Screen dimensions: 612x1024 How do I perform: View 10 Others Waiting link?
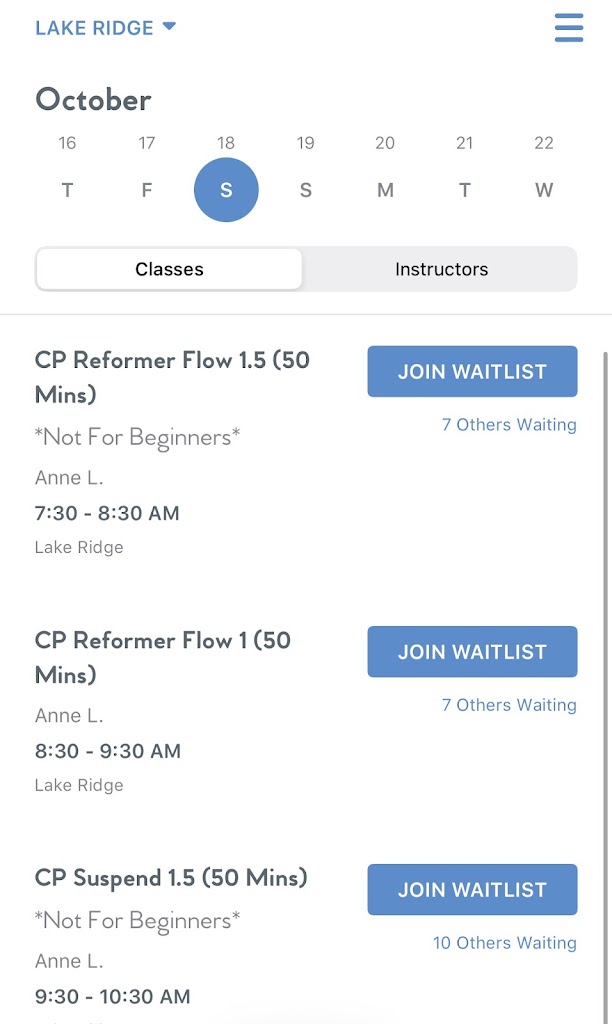pyautogui.click(x=504, y=943)
